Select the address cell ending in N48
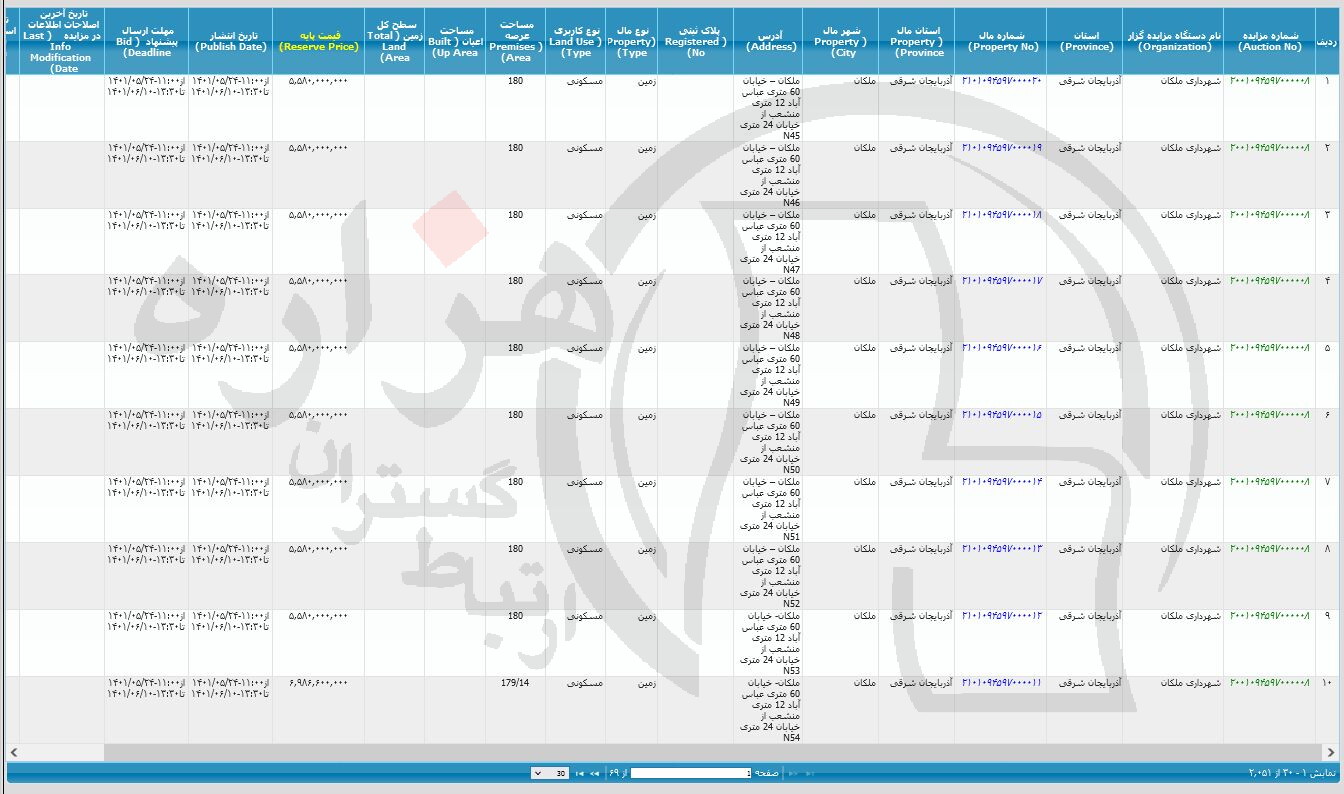 point(768,309)
